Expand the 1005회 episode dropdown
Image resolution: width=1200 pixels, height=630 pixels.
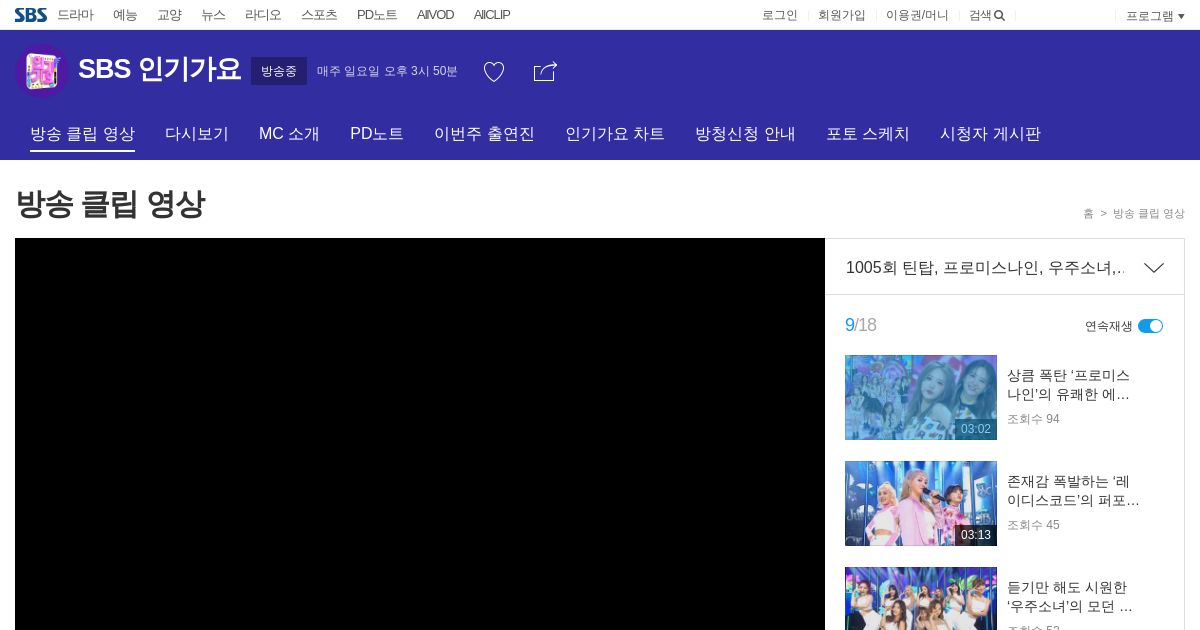click(1154, 268)
